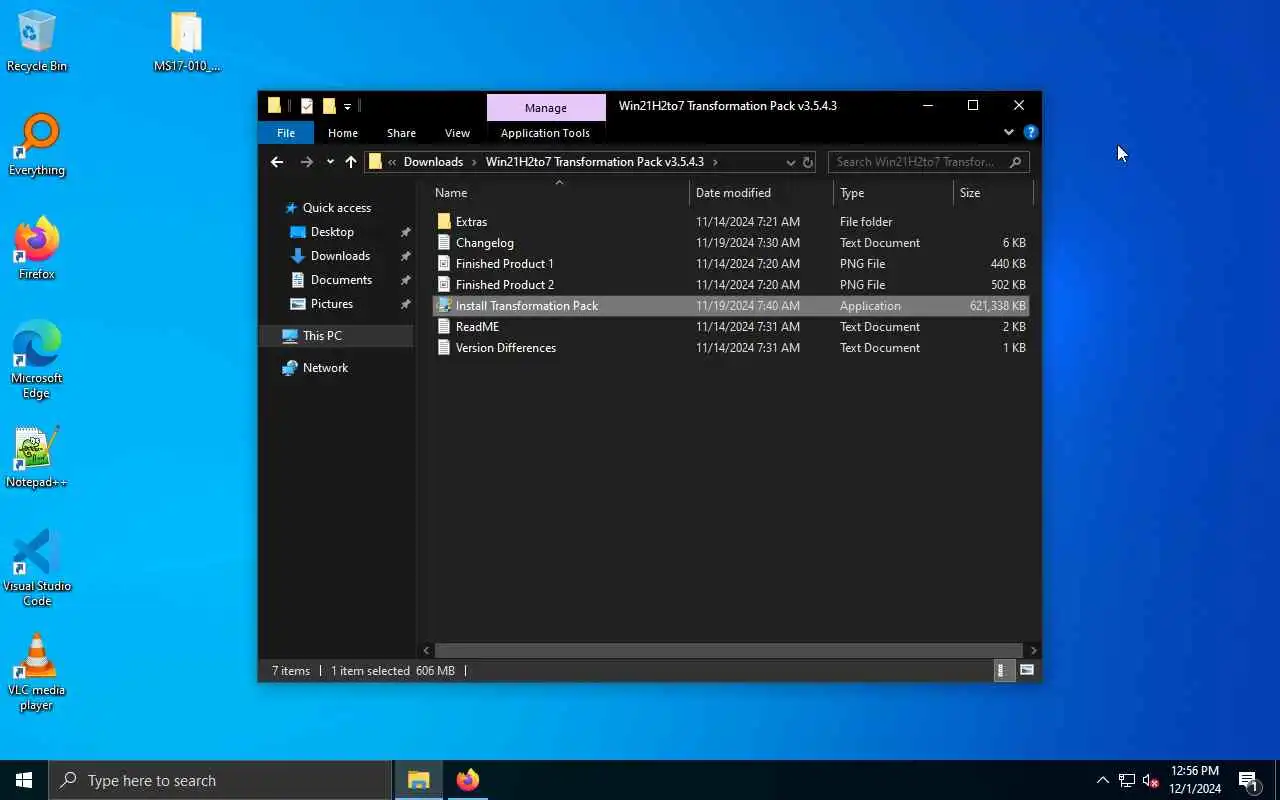1280x800 pixels.
Task: Go up one folder level arrow
Action: [351, 162]
